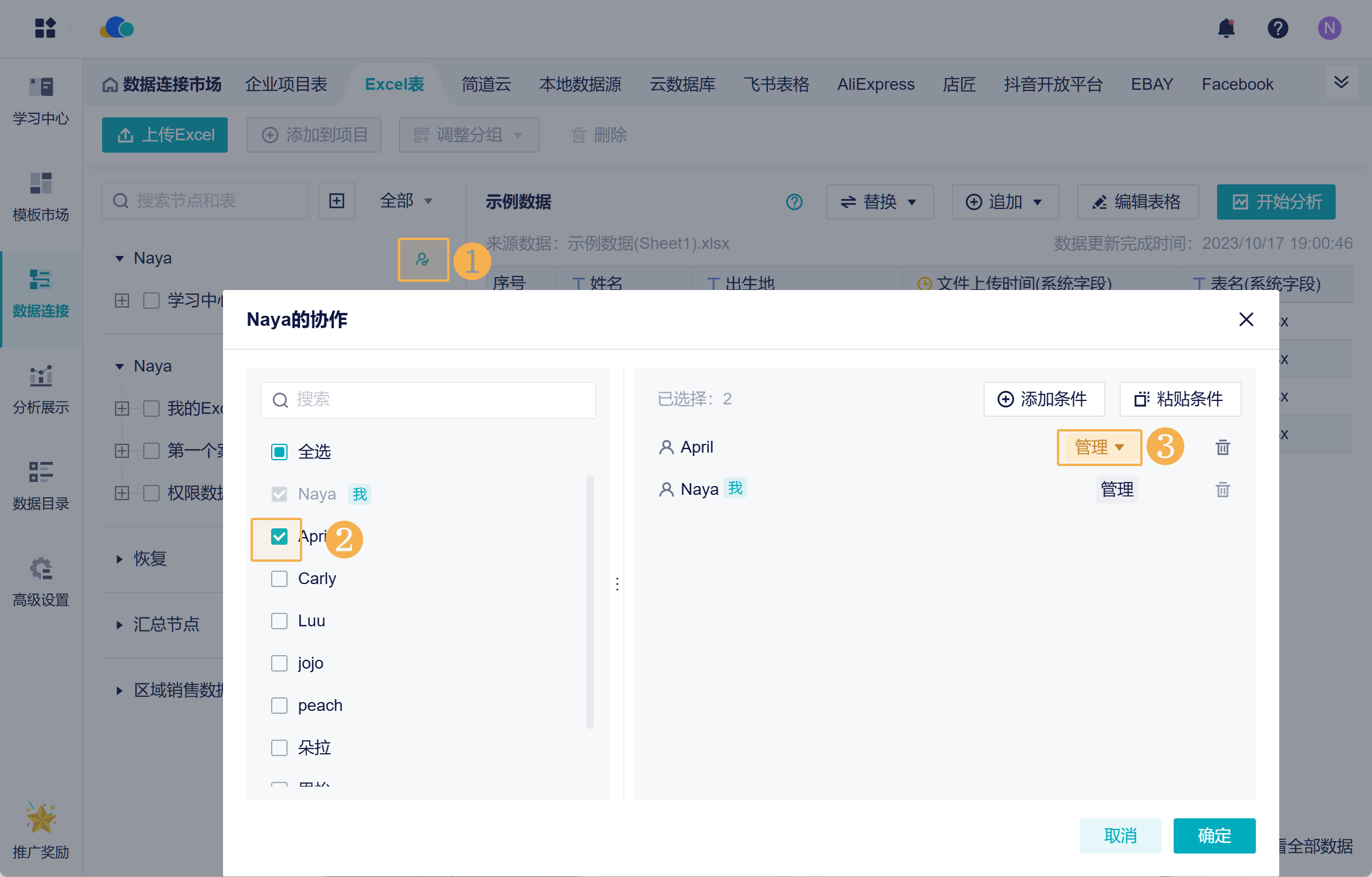
Task: Toggle the 全选 checkbox
Action: (x=279, y=452)
